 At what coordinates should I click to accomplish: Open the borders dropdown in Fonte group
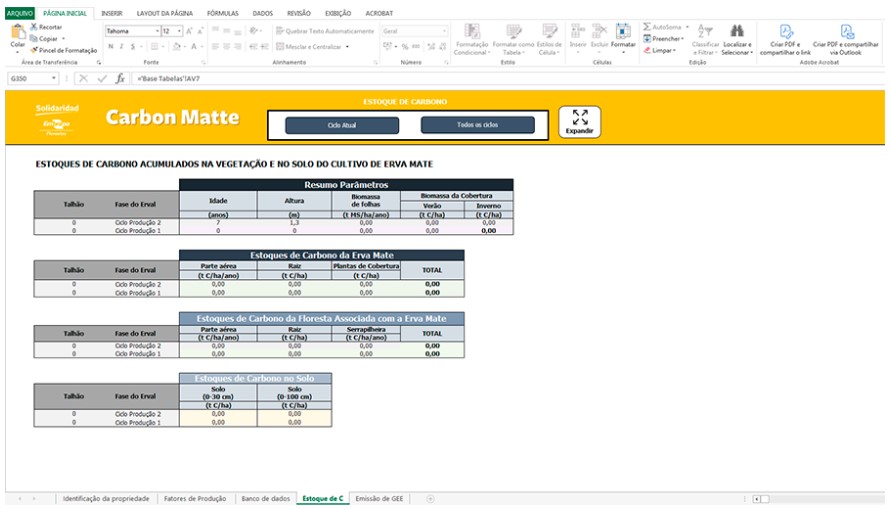click(x=163, y=47)
